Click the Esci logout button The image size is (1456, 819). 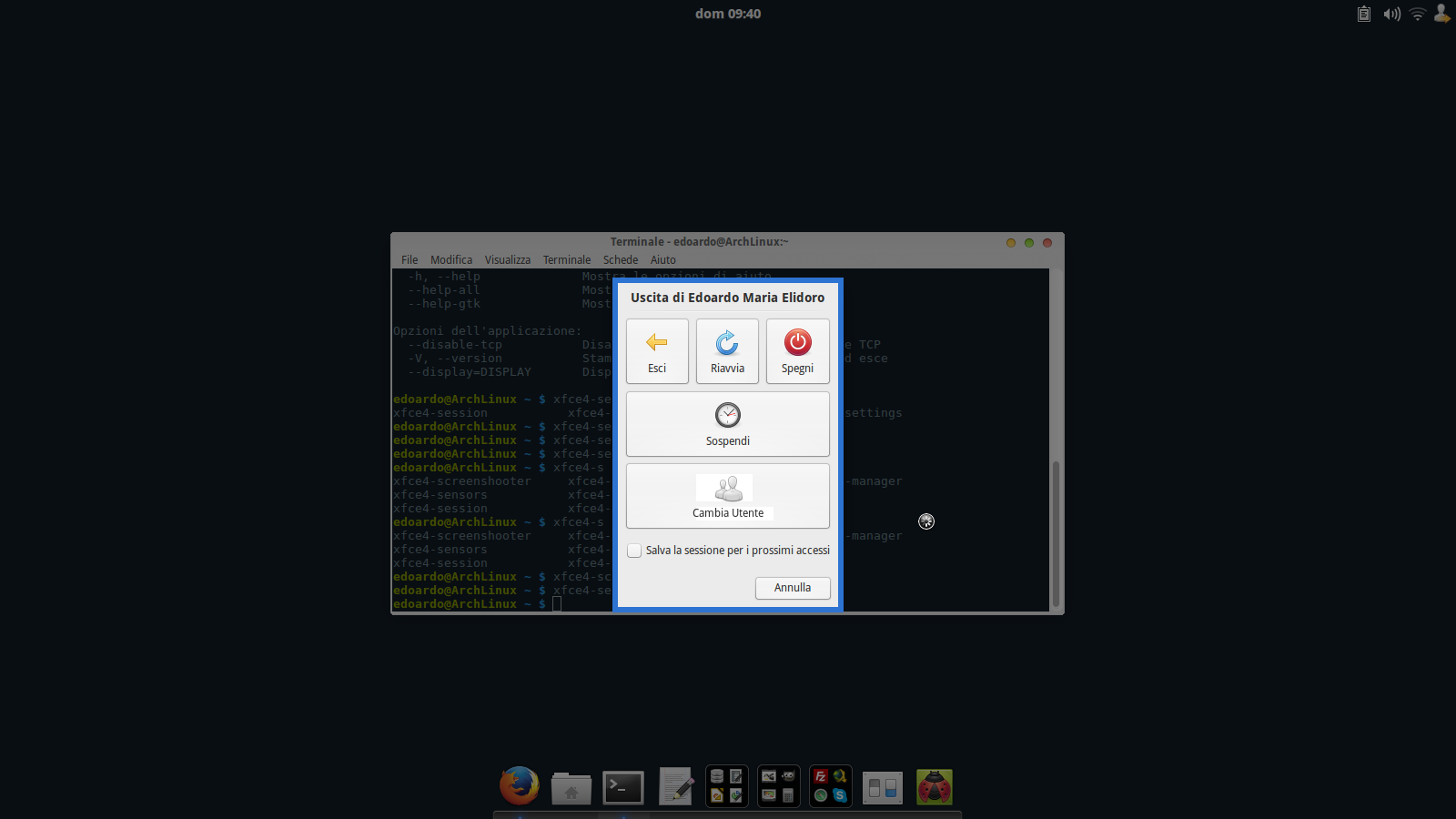click(657, 351)
